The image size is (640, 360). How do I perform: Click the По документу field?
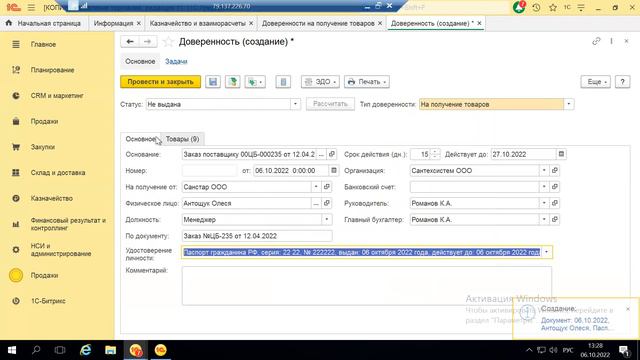tap(257, 236)
